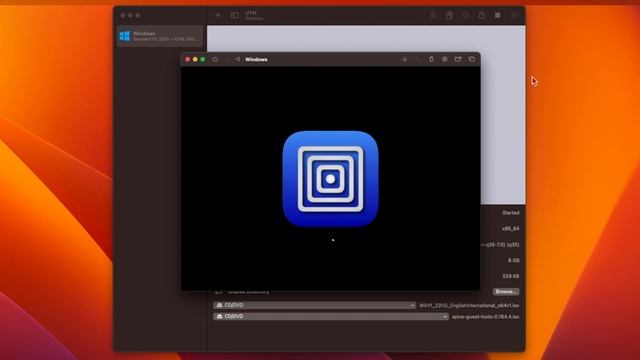Move the selected VM document icon
Screen dimensions: 640x360
click(x=466, y=16)
